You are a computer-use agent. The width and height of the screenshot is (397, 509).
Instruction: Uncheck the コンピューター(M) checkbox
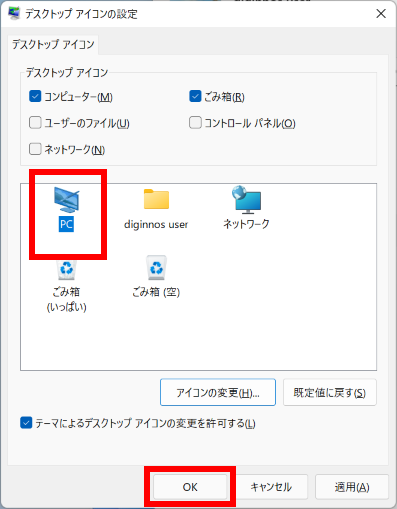pos(35,96)
